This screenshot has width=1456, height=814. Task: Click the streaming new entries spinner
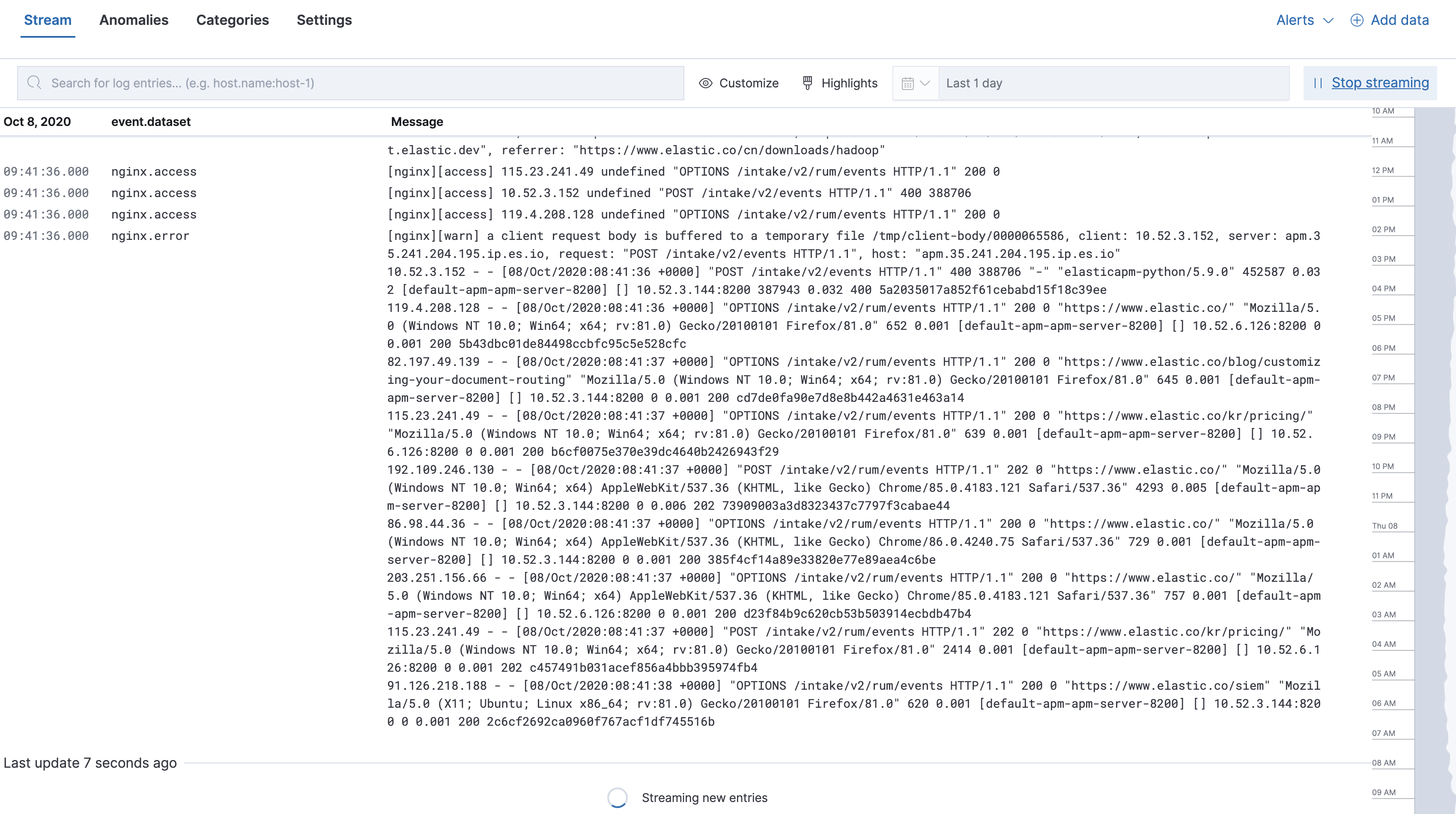[618, 798]
